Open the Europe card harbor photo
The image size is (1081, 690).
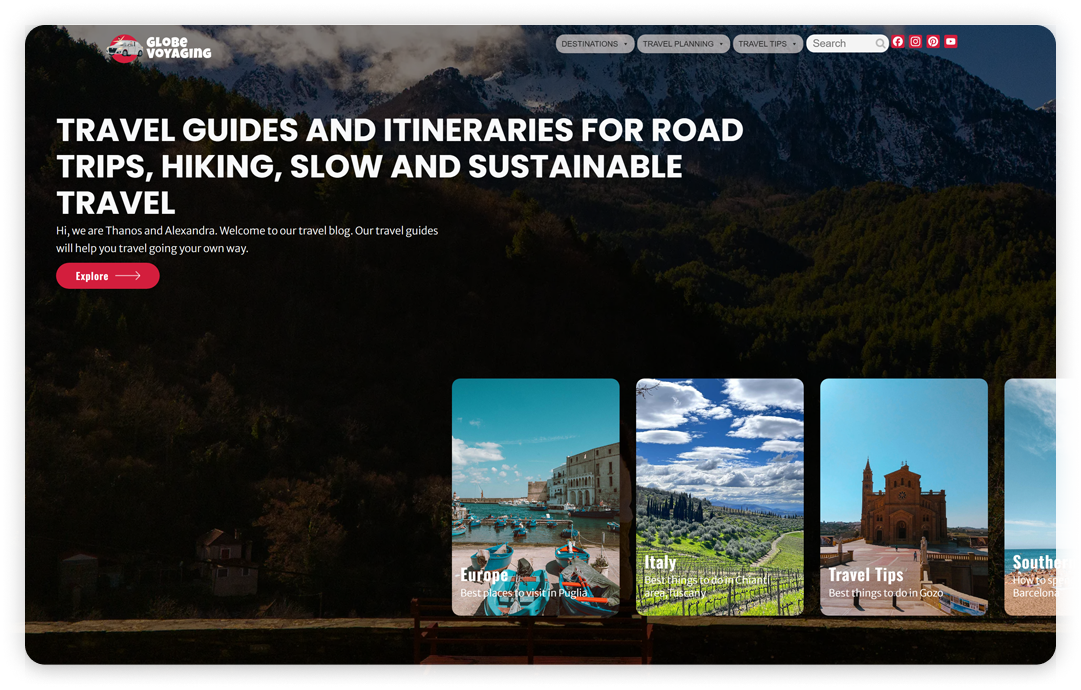click(535, 470)
